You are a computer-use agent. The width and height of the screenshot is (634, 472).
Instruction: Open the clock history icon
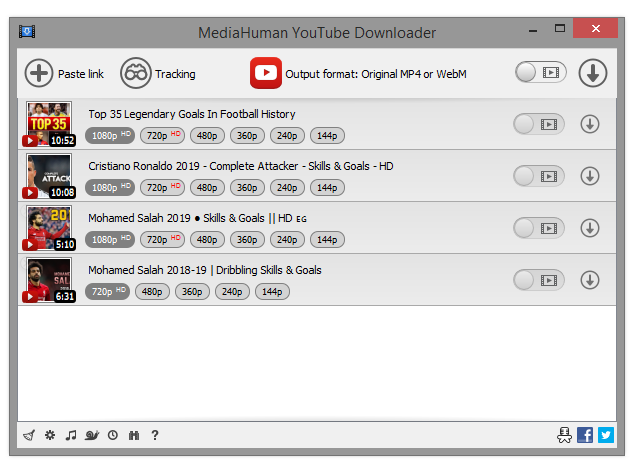tap(113, 435)
